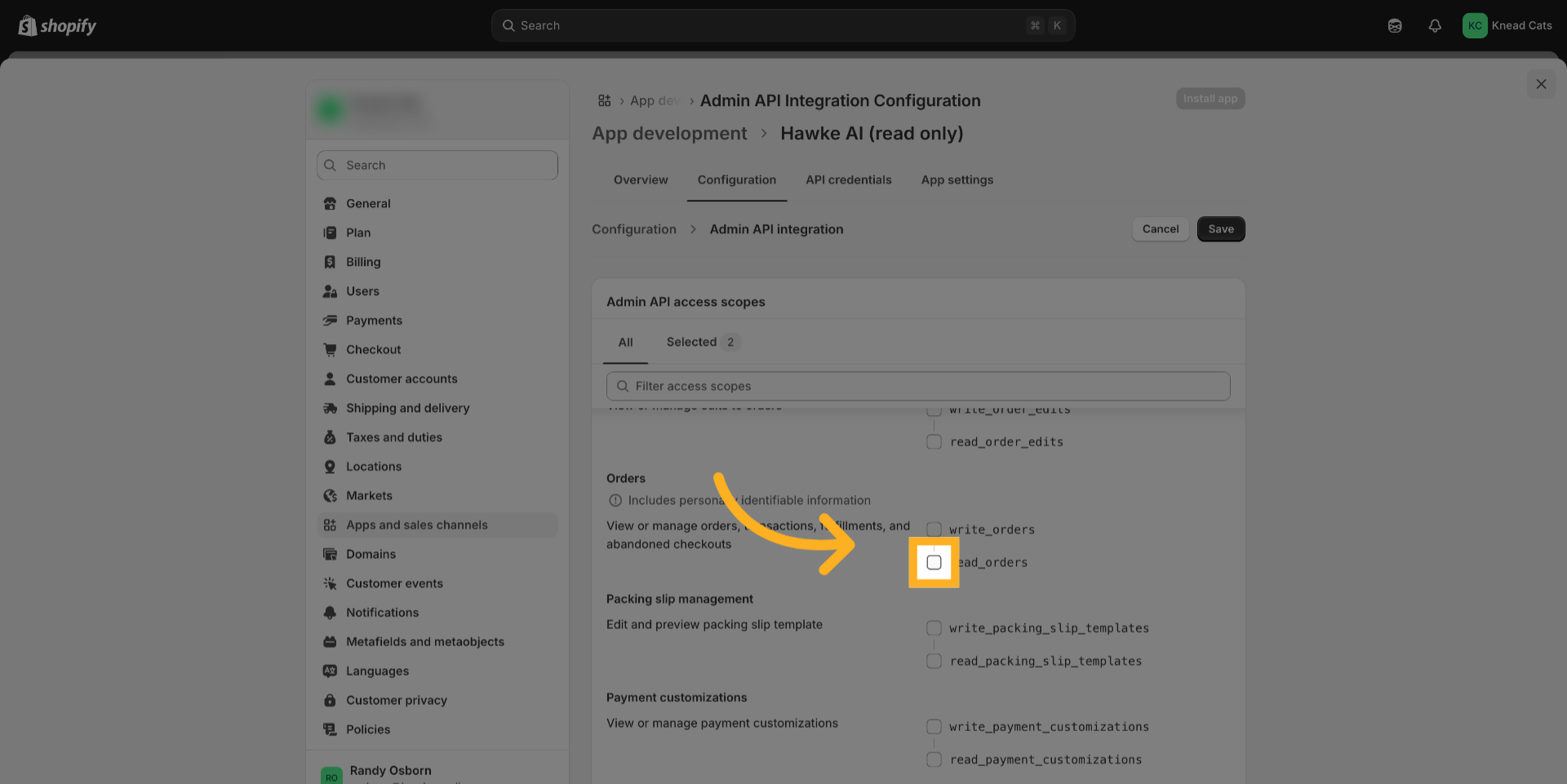Click the Shopify logo icon

(x=28, y=26)
